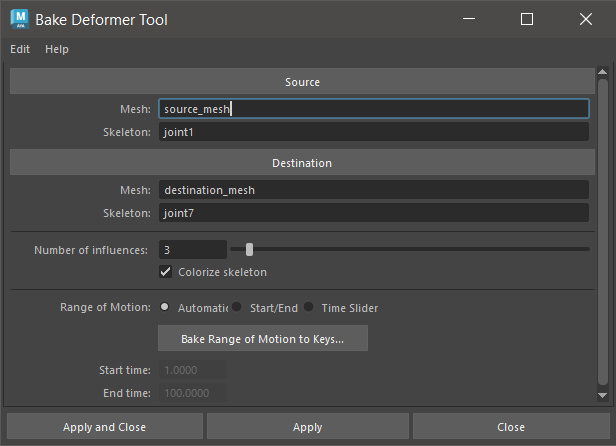Open the Help menu
The width and height of the screenshot is (616, 446).
point(57,49)
